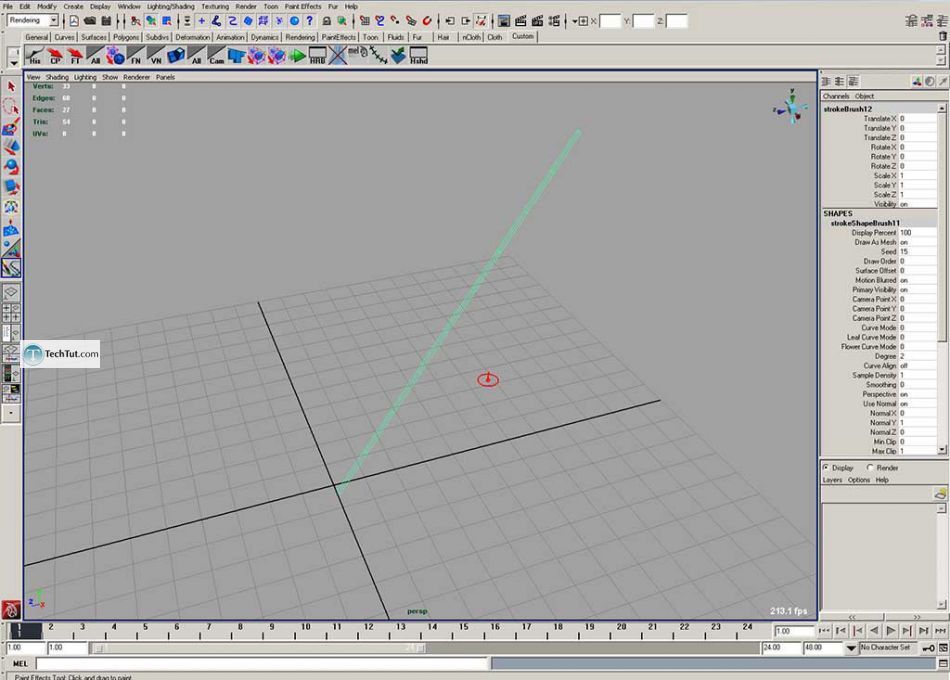Toggle snap to grids icon
Viewport: 950px width, 680px height.
pos(364,21)
